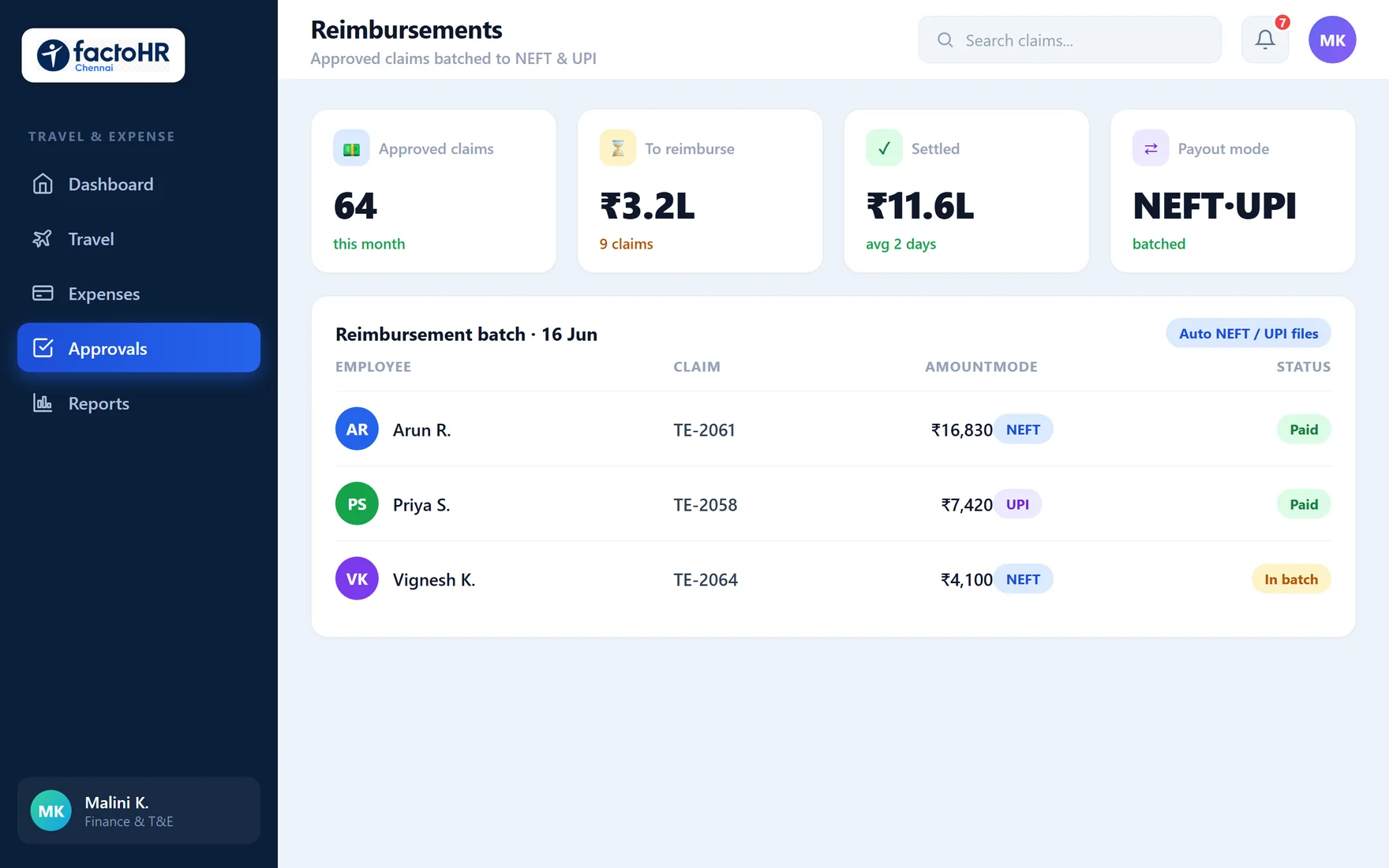The width and height of the screenshot is (1389, 868).
Task: Go to the Travel section
Action: pos(139,238)
